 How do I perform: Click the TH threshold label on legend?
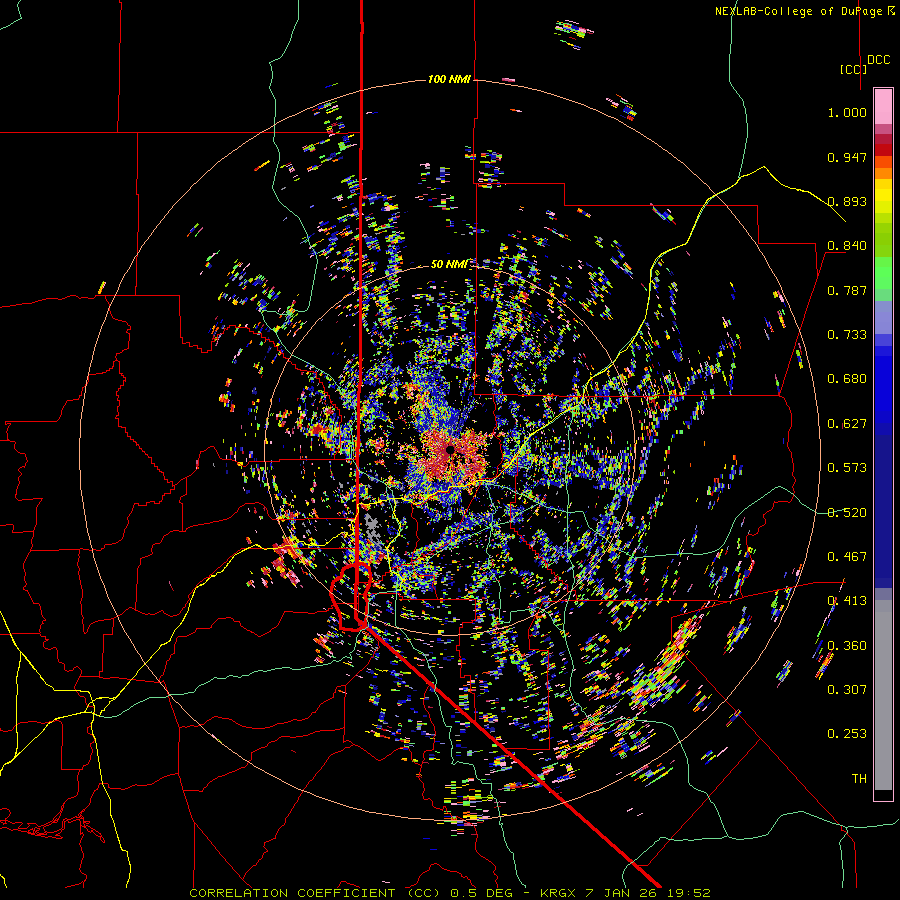click(859, 779)
